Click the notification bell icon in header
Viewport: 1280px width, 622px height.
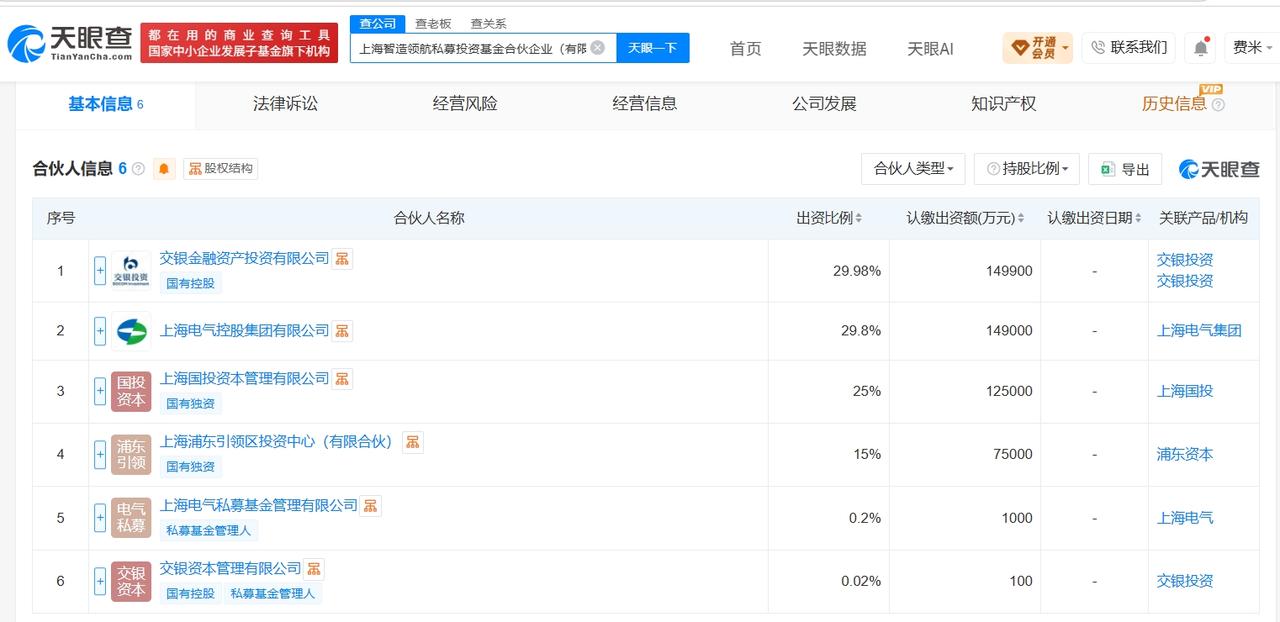tap(1199, 47)
